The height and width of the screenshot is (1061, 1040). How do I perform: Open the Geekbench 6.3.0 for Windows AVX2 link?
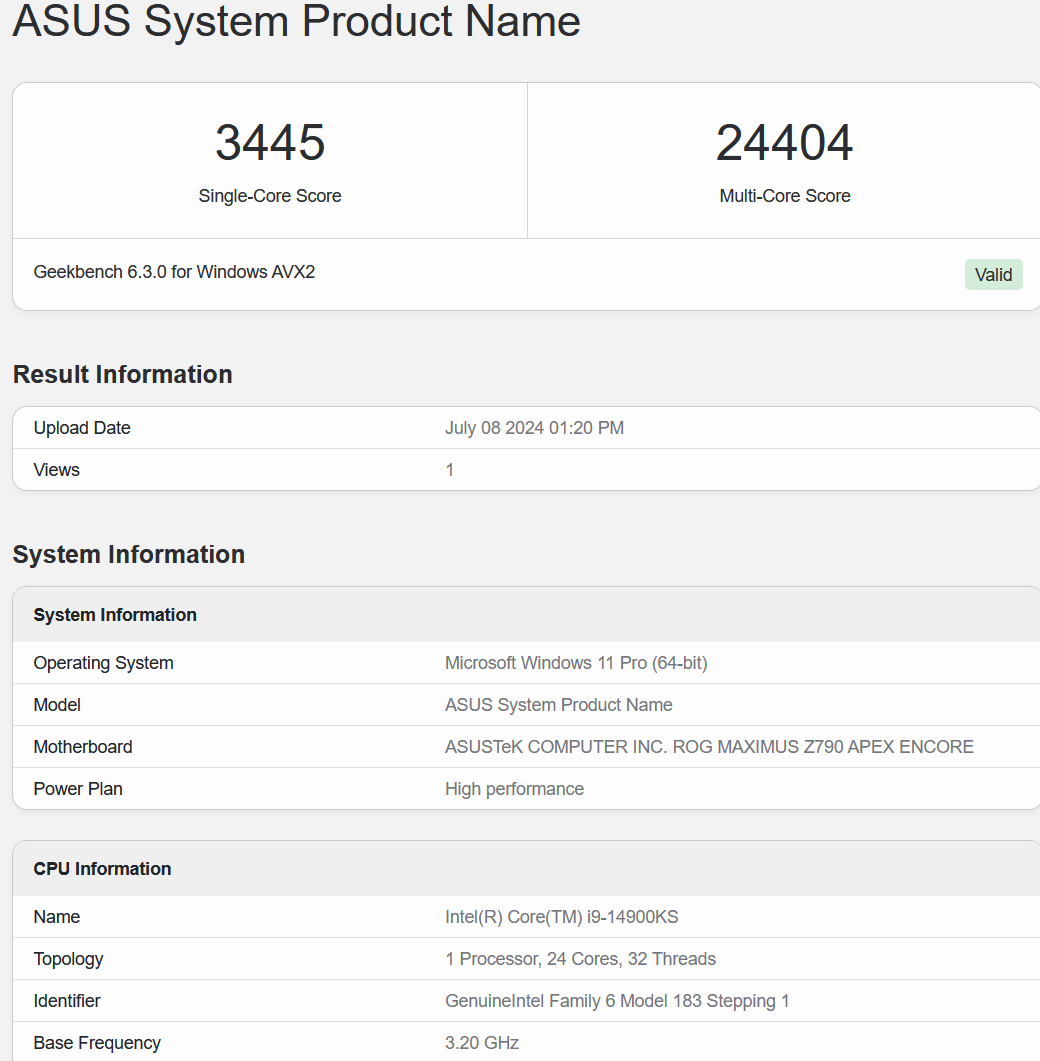pyautogui.click(x=174, y=271)
